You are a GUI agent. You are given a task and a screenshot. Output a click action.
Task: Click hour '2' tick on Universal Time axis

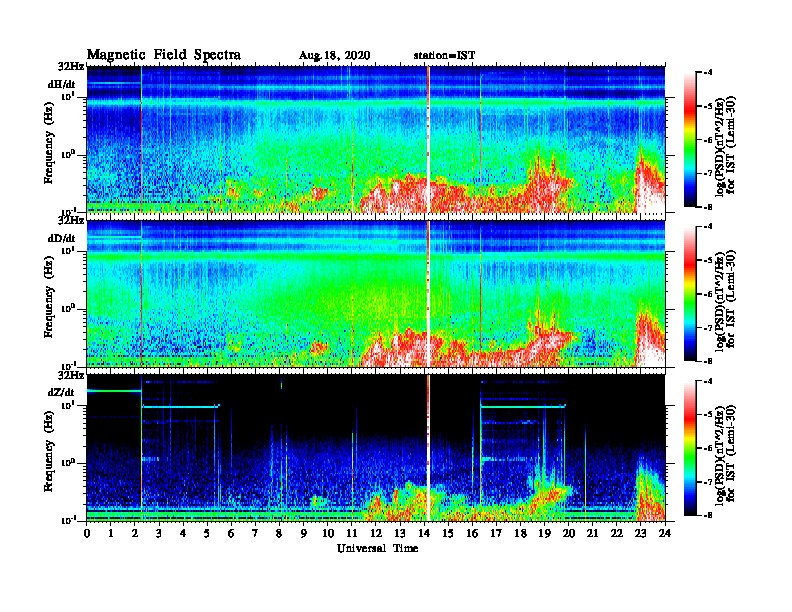tap(135, 533)
